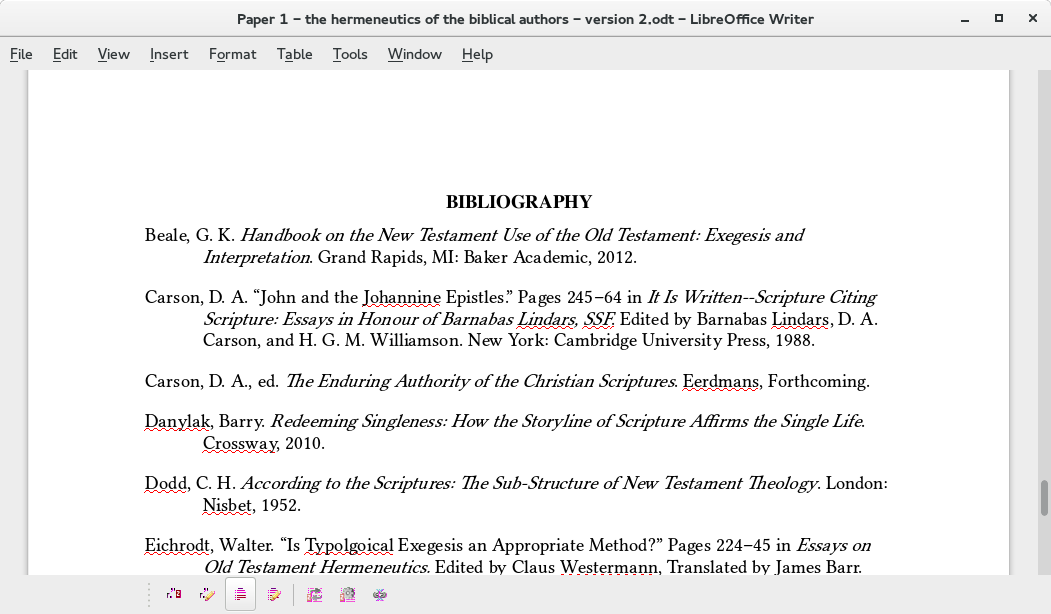
Task: Click Zotero Insert Citation icon
Action: click(x=174, y=594)
